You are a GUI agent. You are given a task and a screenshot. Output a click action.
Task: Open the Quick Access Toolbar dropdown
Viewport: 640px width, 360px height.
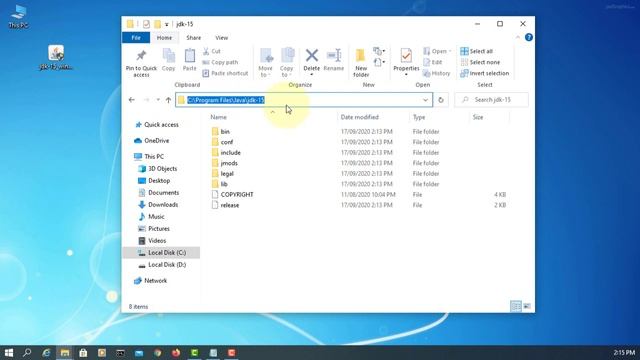coord(167,24)
